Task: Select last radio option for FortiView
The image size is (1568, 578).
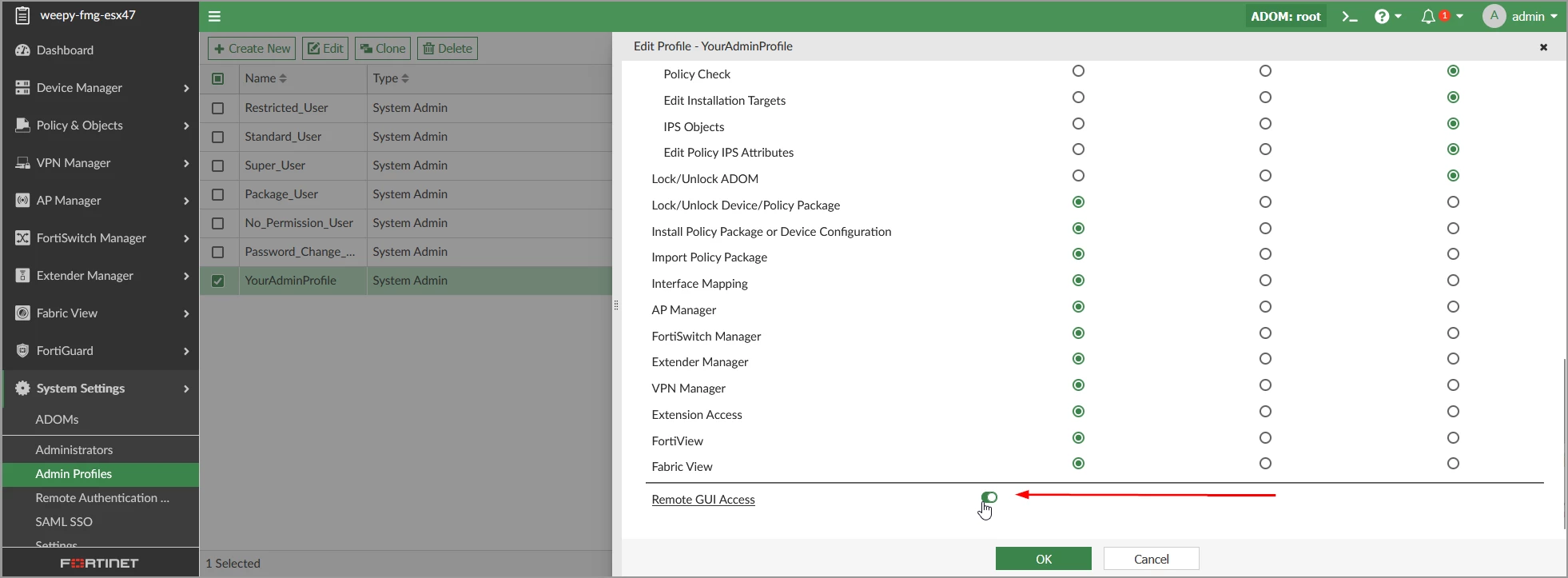Action: 1453,438
